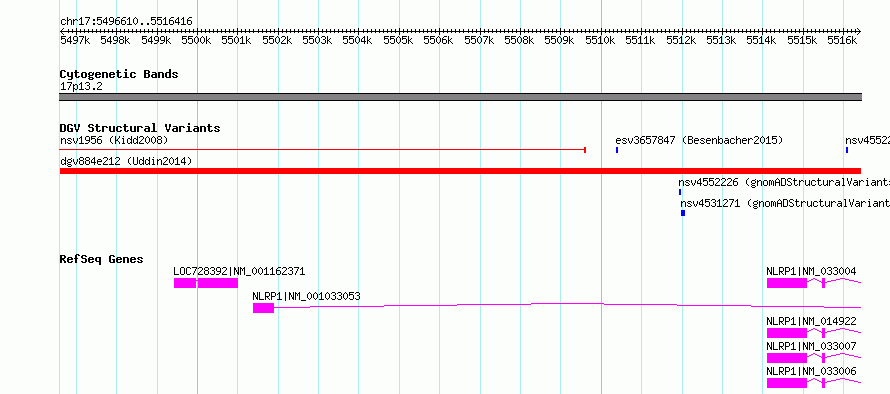Click the 5512k ruler position

681,40
